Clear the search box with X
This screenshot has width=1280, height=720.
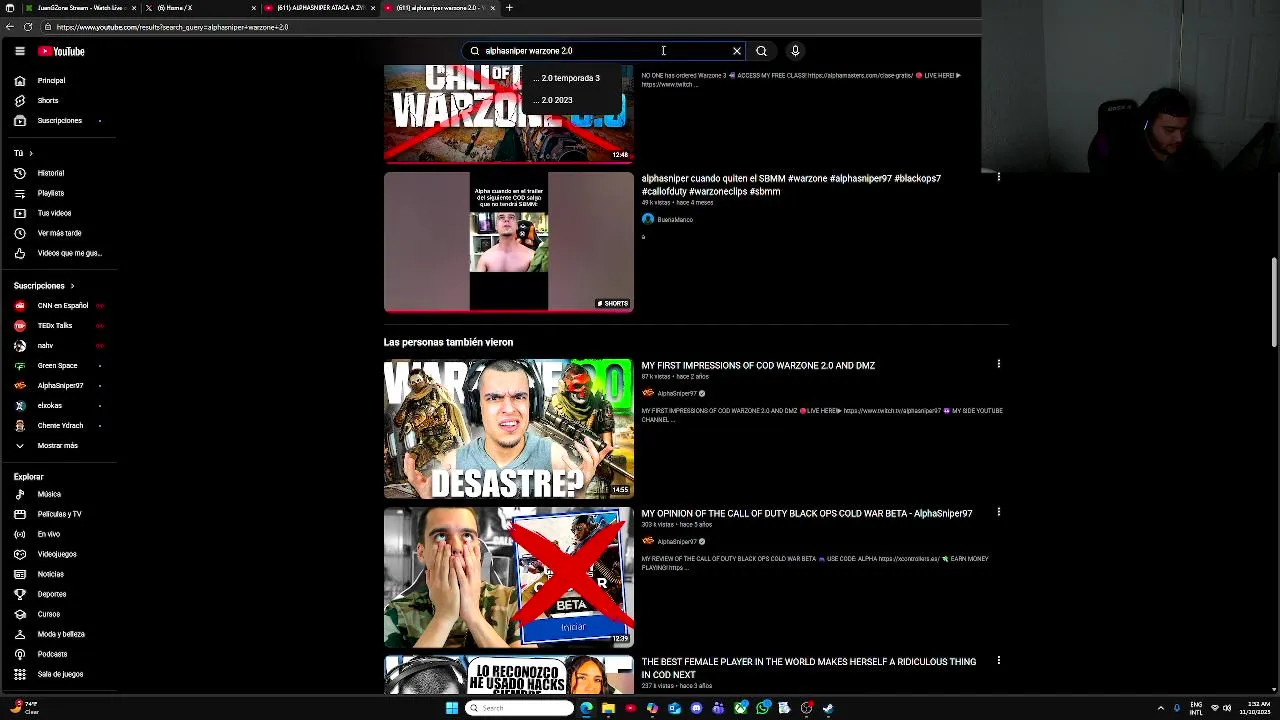[737, 51]
